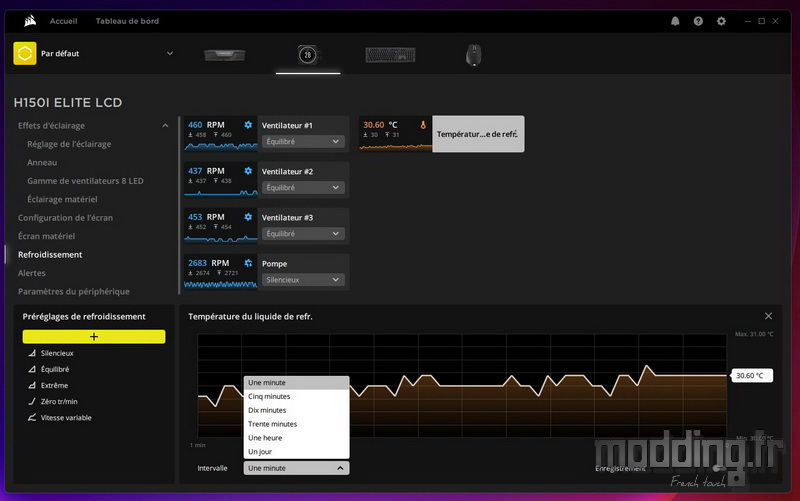Open Ventilateur #3 gear settings
Screen dimensions: 800x501
(248, 216)
